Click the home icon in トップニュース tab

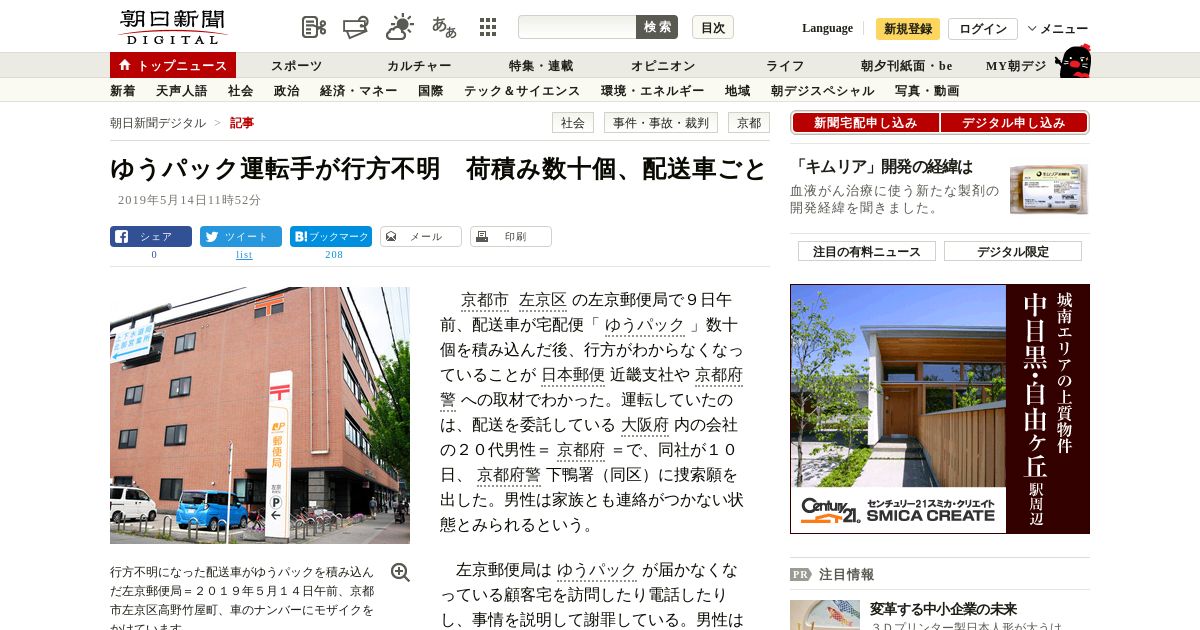click(125, 65)
